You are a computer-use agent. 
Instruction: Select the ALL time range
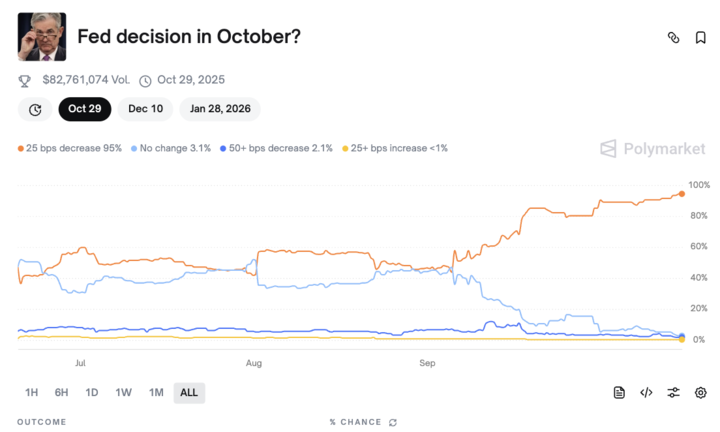tap(189, 393)
